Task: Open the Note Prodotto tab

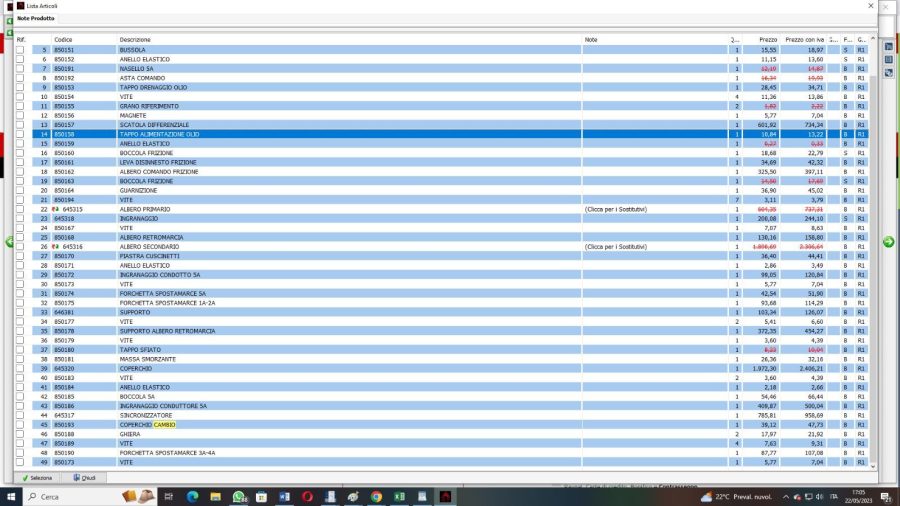Action: [36, 18]
